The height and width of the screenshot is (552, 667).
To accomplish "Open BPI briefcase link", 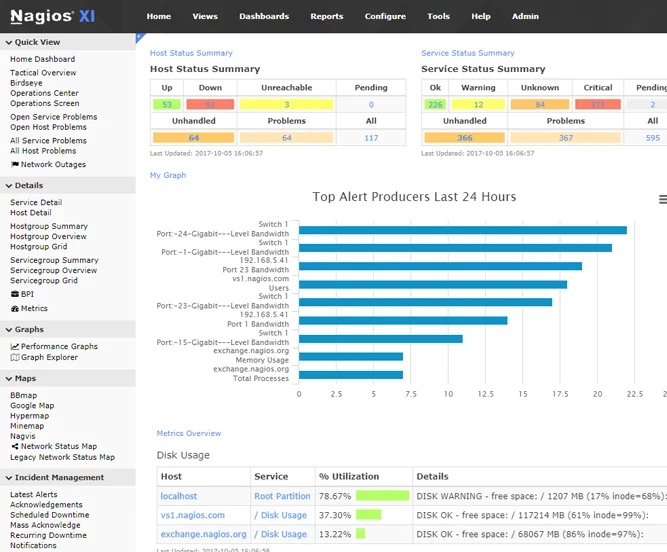I will 22,294.
